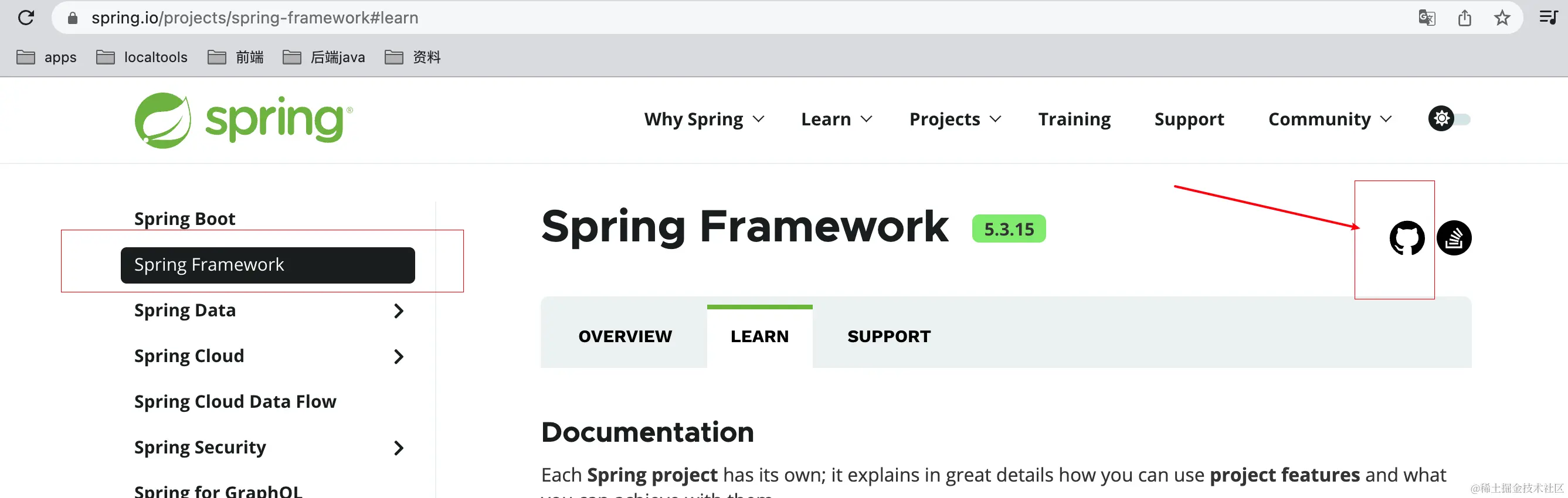Expand the Spring Data chevron

(399, 311)
